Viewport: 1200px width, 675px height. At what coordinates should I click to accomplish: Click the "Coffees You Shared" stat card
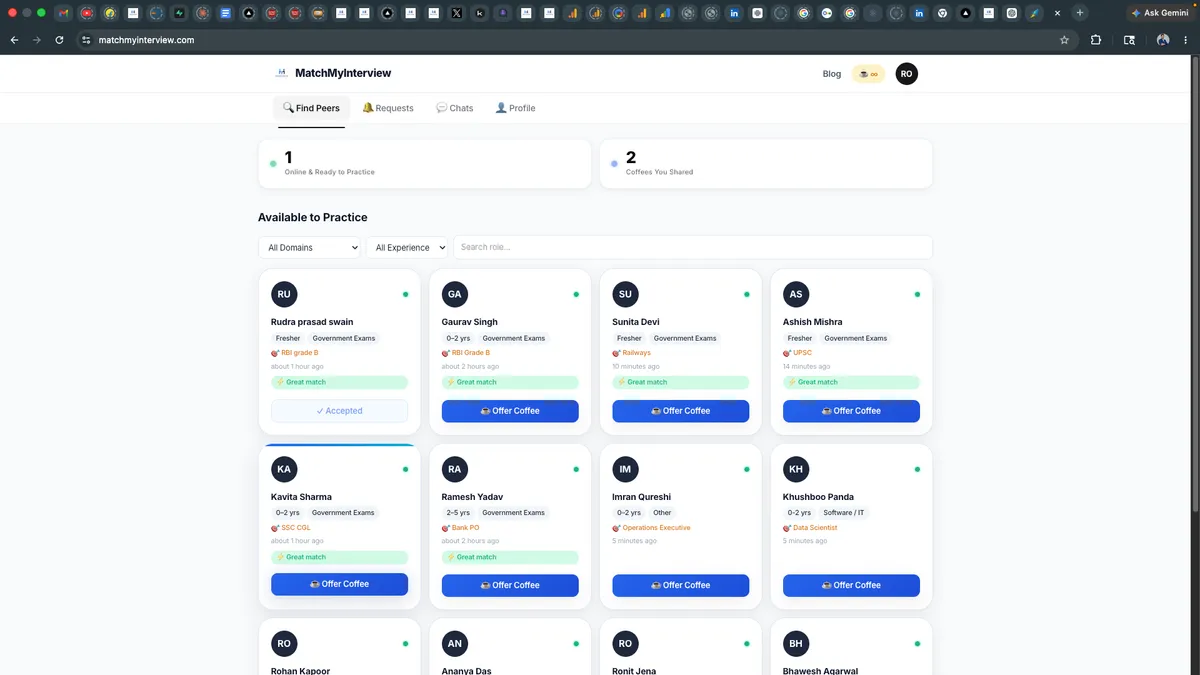point(766,163)
